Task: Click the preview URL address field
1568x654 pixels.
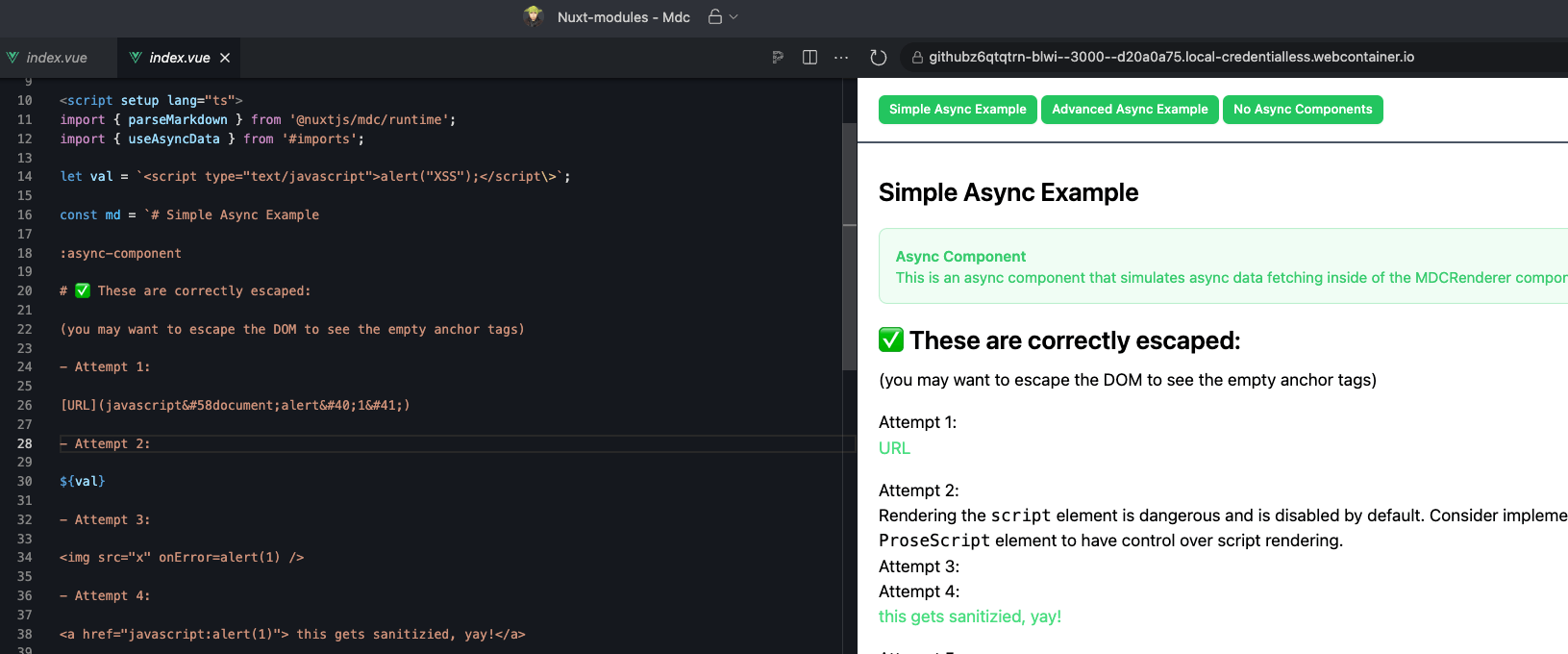Action: pyautogui.click(x=1171, y=58)
